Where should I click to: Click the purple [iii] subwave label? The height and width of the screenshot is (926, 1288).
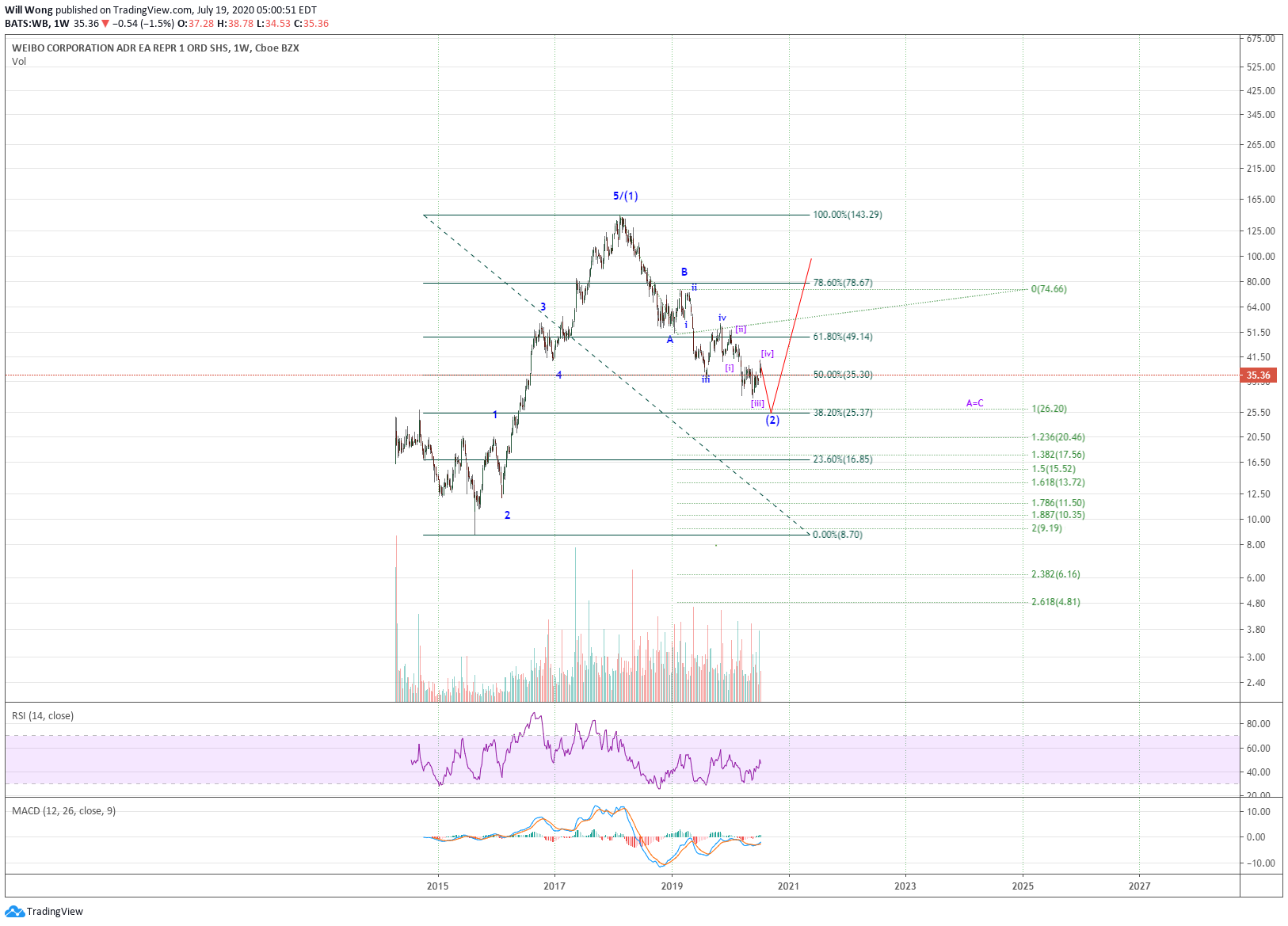757,403
